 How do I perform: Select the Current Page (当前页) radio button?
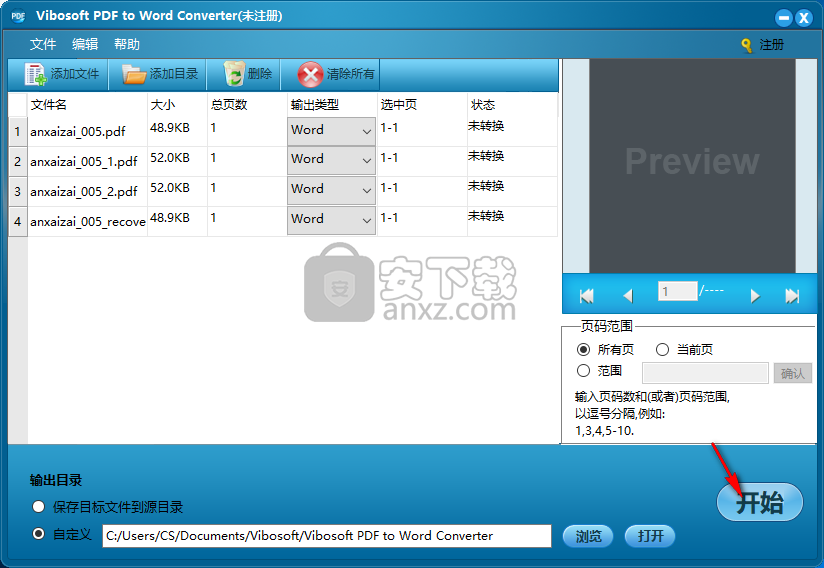(662, 350)
